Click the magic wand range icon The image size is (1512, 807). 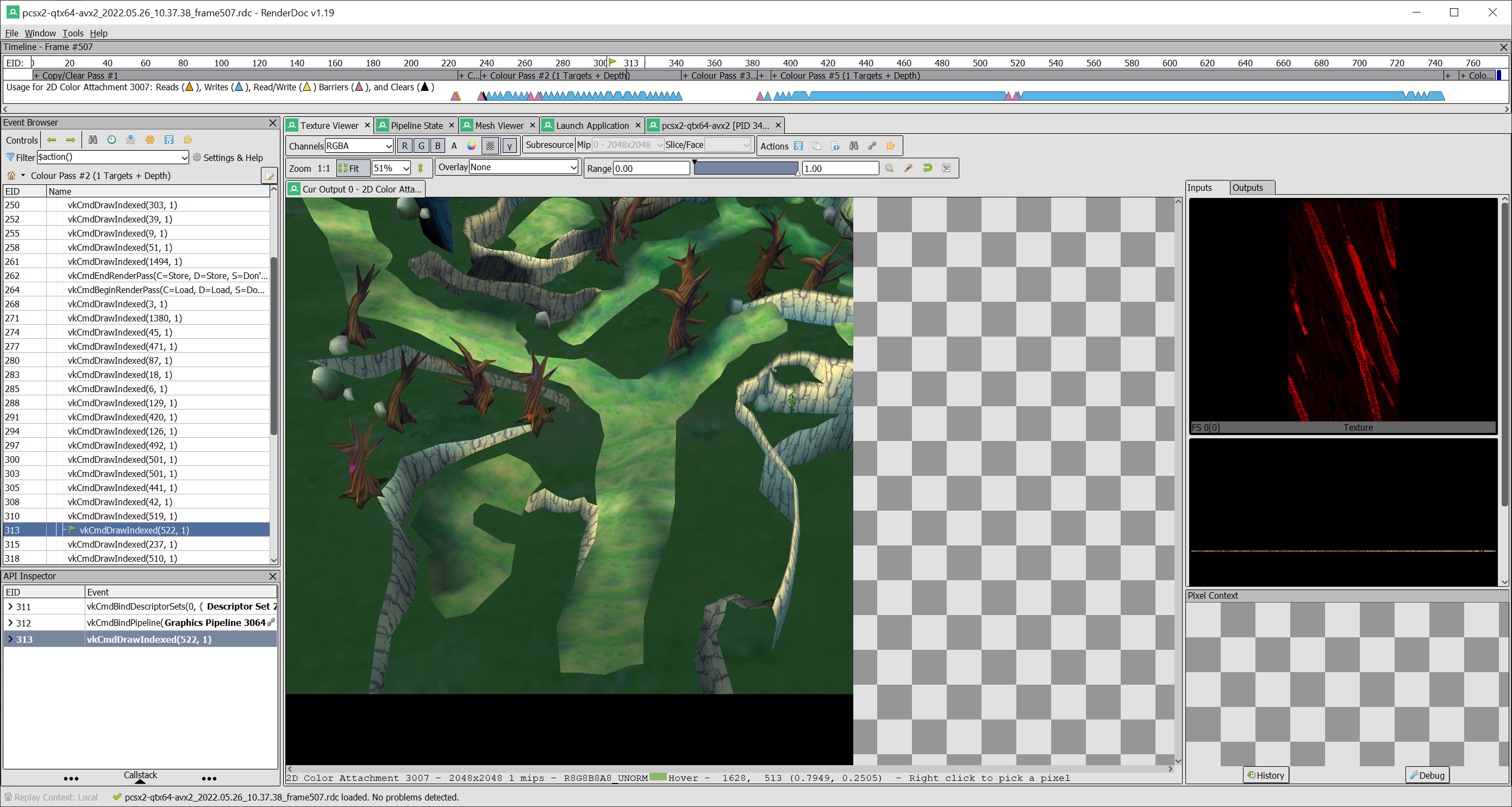tap(909, 168)
